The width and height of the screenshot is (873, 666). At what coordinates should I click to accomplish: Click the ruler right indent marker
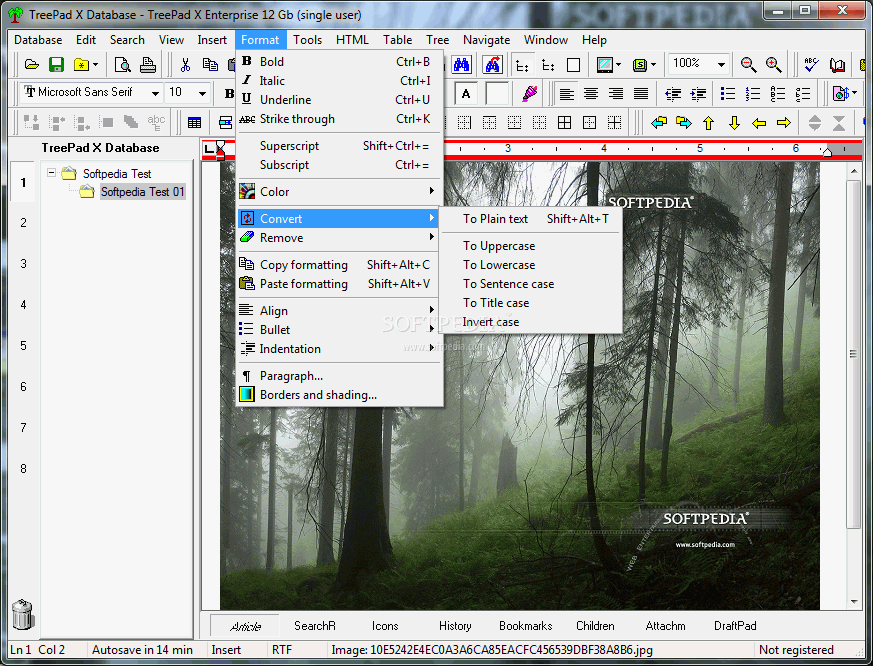(x=827, y=151)
